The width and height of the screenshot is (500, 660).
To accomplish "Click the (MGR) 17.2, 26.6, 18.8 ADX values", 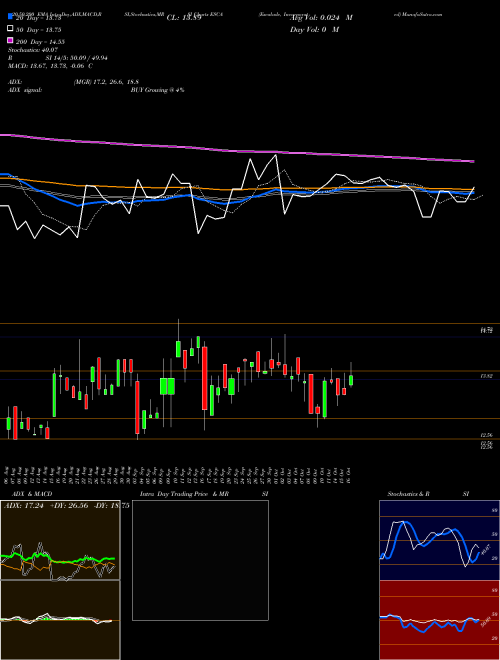I will pyautogui.click(x=106, y=82).
